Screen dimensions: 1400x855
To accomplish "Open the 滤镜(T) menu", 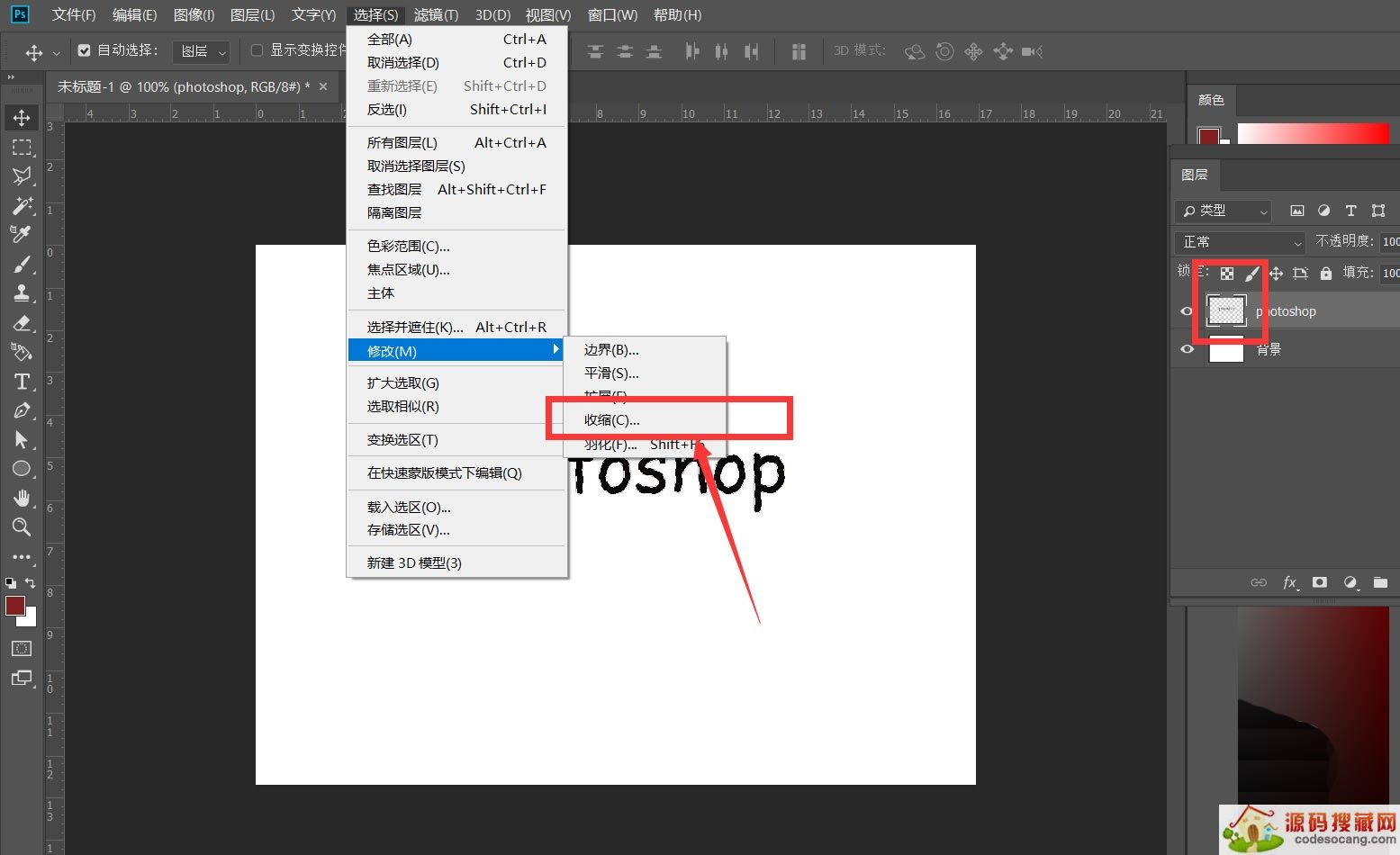I will click(436, 14).
